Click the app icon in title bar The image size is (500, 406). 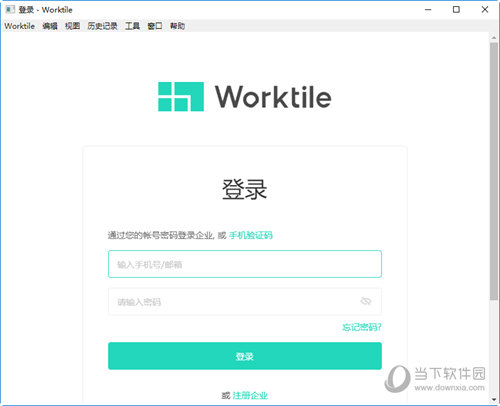(x=10, y=9)
